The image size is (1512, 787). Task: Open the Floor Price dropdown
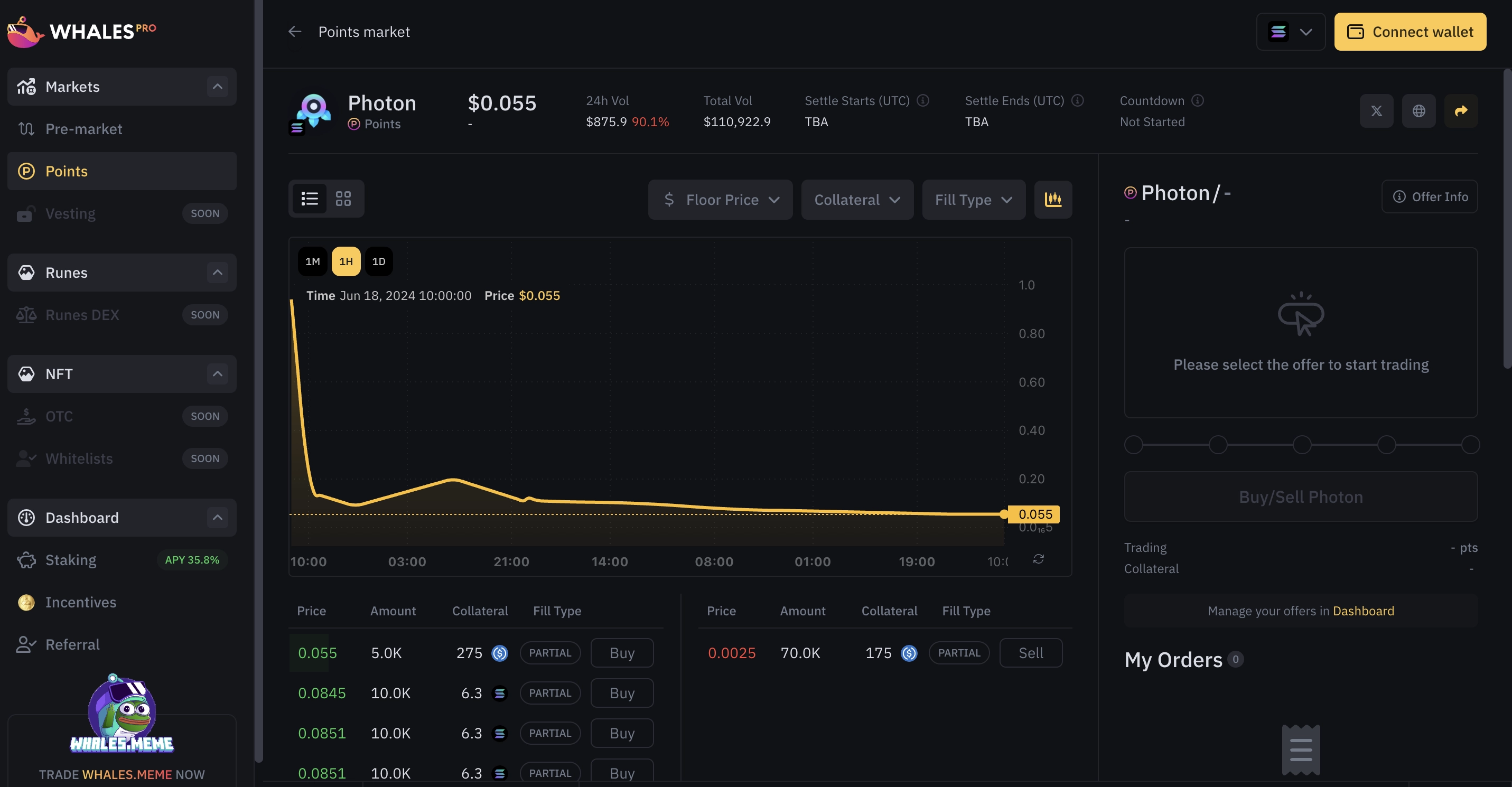click(720, 200)
